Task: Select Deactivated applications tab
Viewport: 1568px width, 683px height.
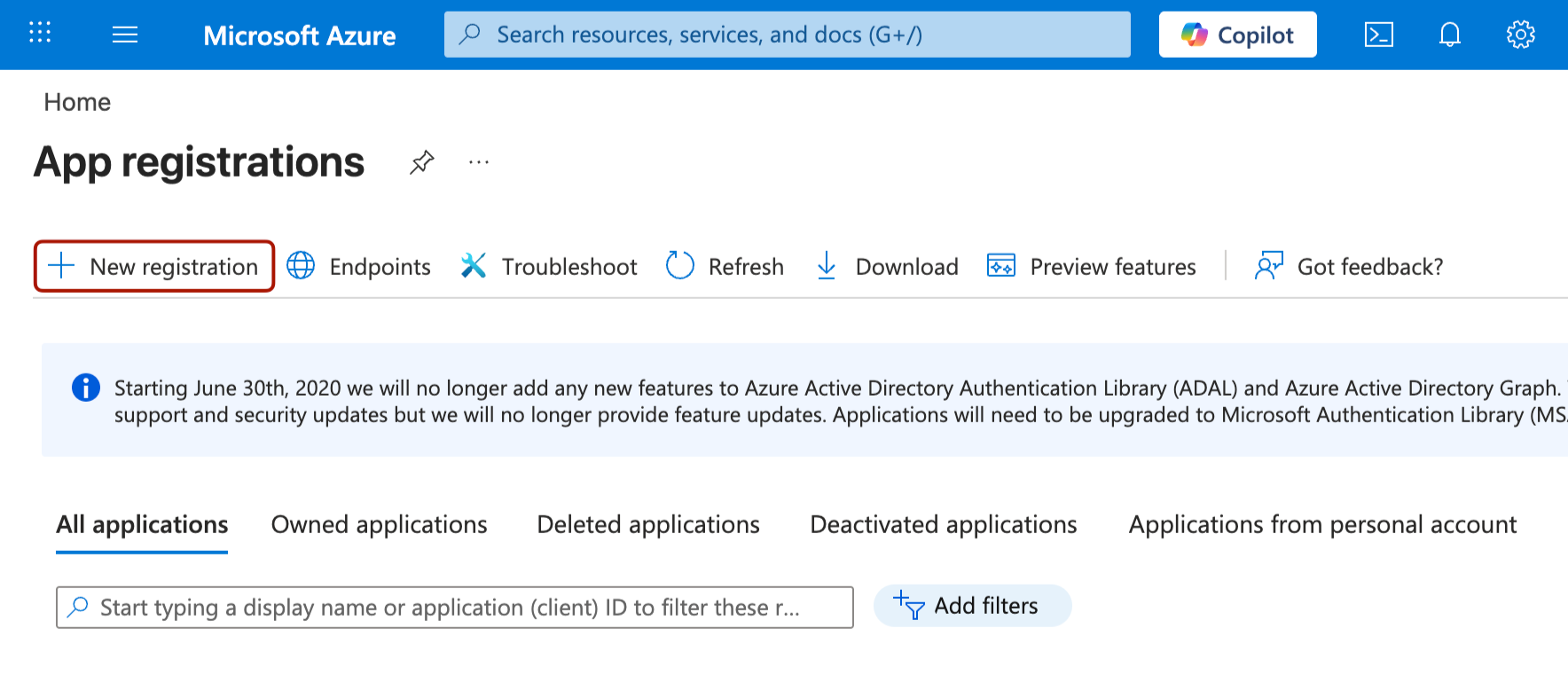Action: [944, 525]
